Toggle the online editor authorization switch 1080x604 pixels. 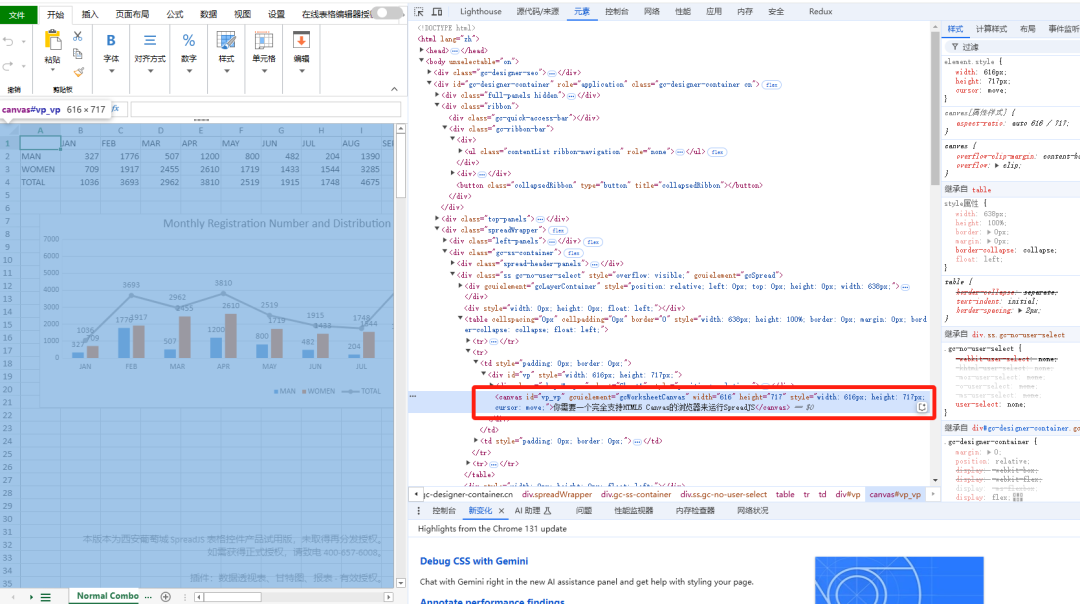[x=388, y=13]
